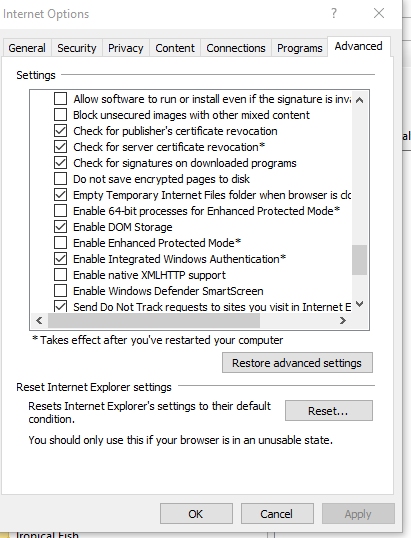
Task: Uncheck Check for publisher's certificate revocation
Action: [x=61, y=131]
